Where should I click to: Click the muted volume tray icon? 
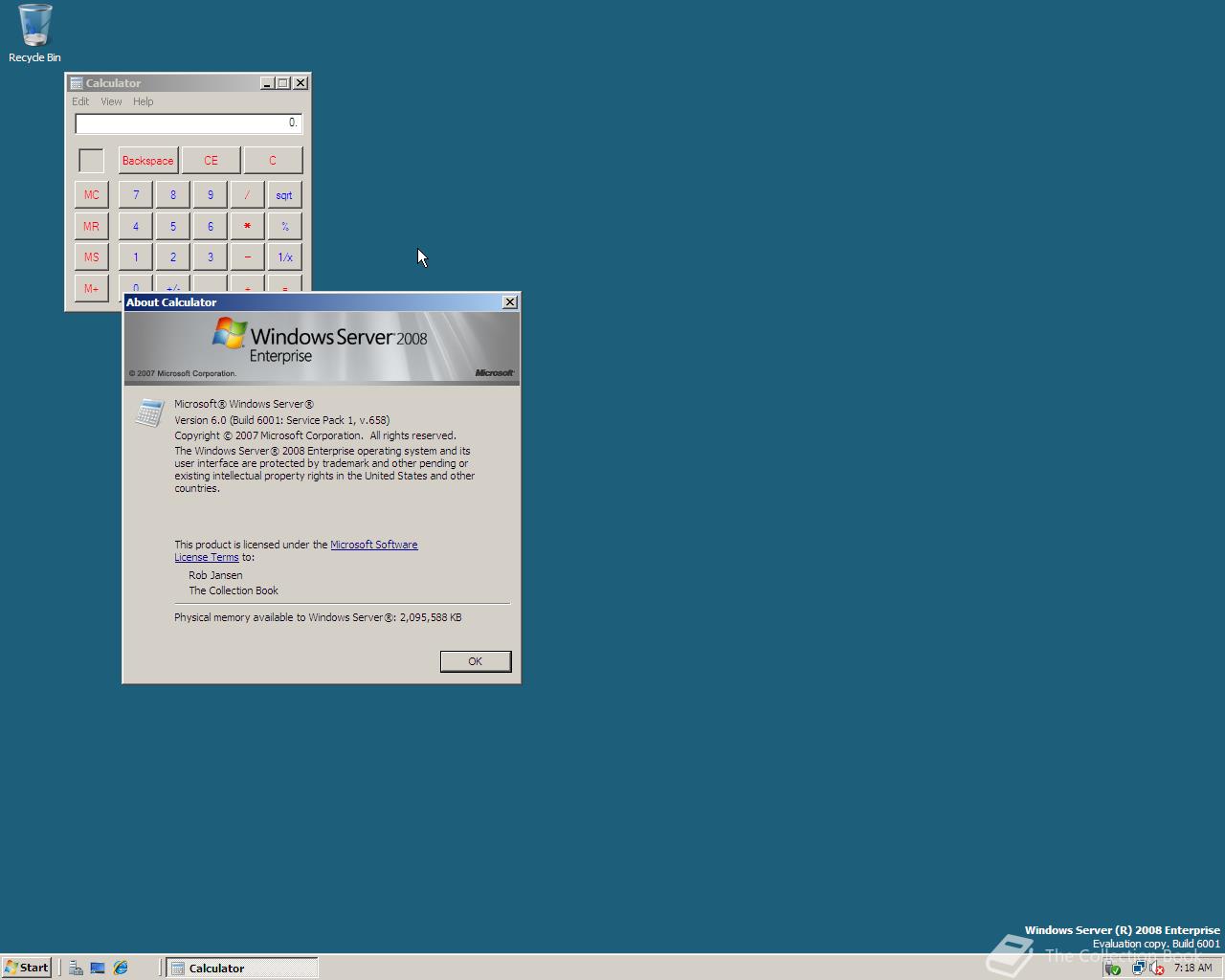pos(1156,968)
